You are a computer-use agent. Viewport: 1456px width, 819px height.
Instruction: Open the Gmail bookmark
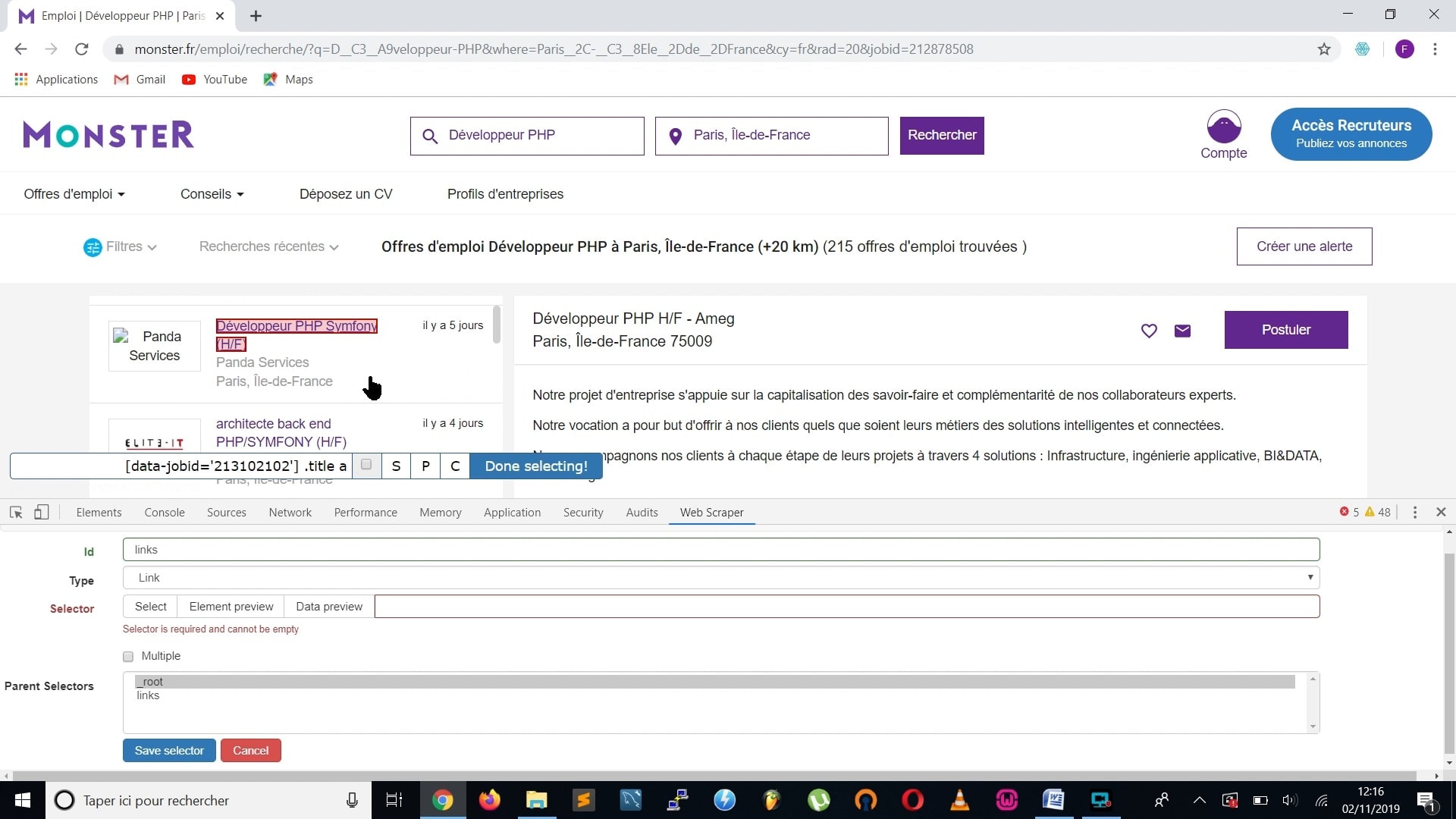[140, 80]
